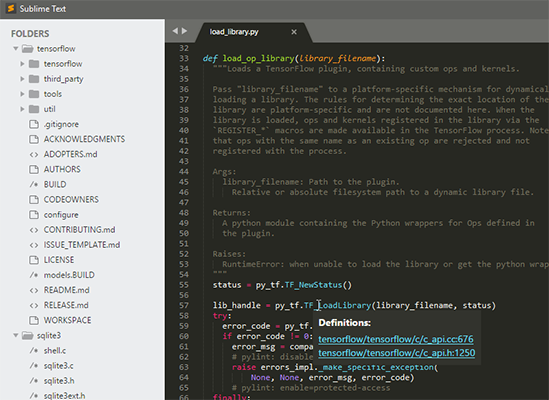Open the AUTHORS file
Image resolution: width=549 pixels, height=400 pixels.
click(62, 169)
